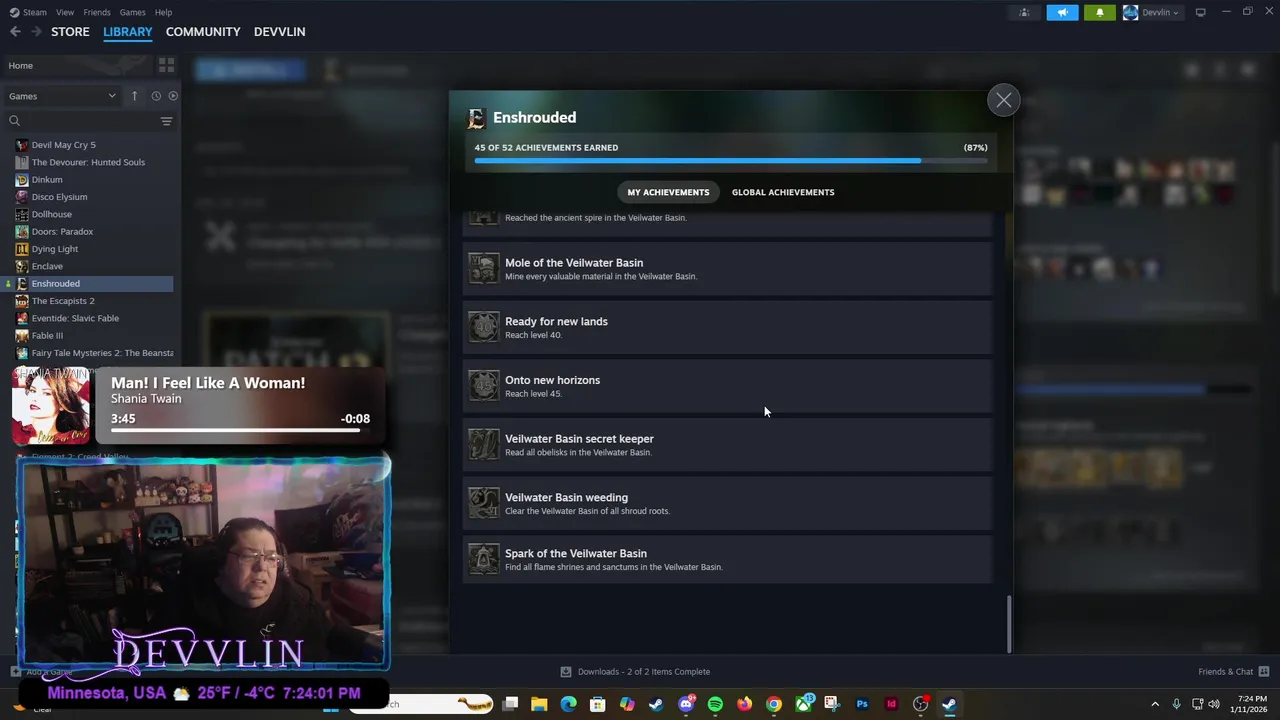Screen dimensions: 1280x720
Task: Close the Enshrouded achievements dialog
Action: pyautogui.click(x=1003, y=100)
